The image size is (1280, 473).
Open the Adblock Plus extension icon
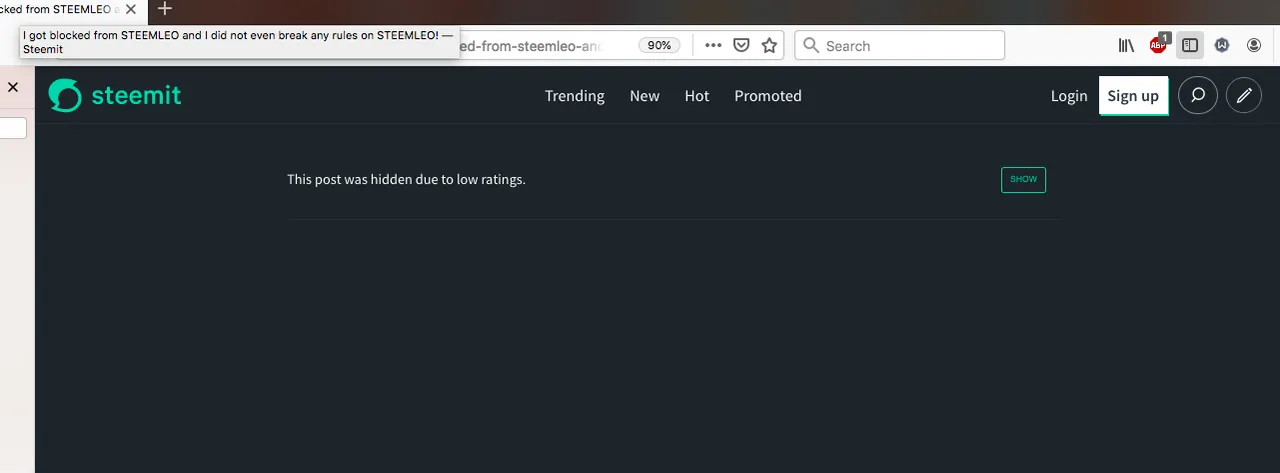[1158, 44]
